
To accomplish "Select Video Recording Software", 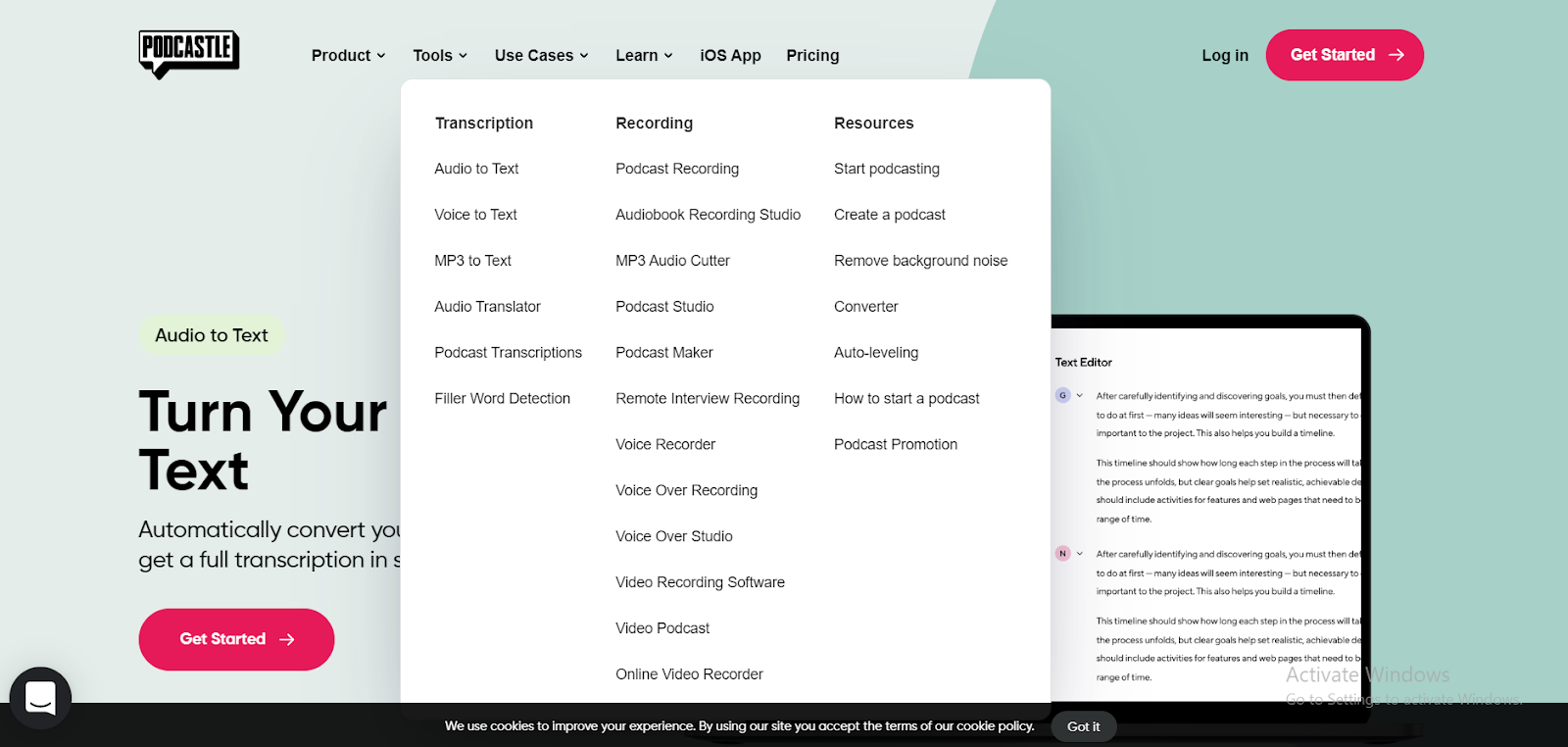I will coord(700,583).
